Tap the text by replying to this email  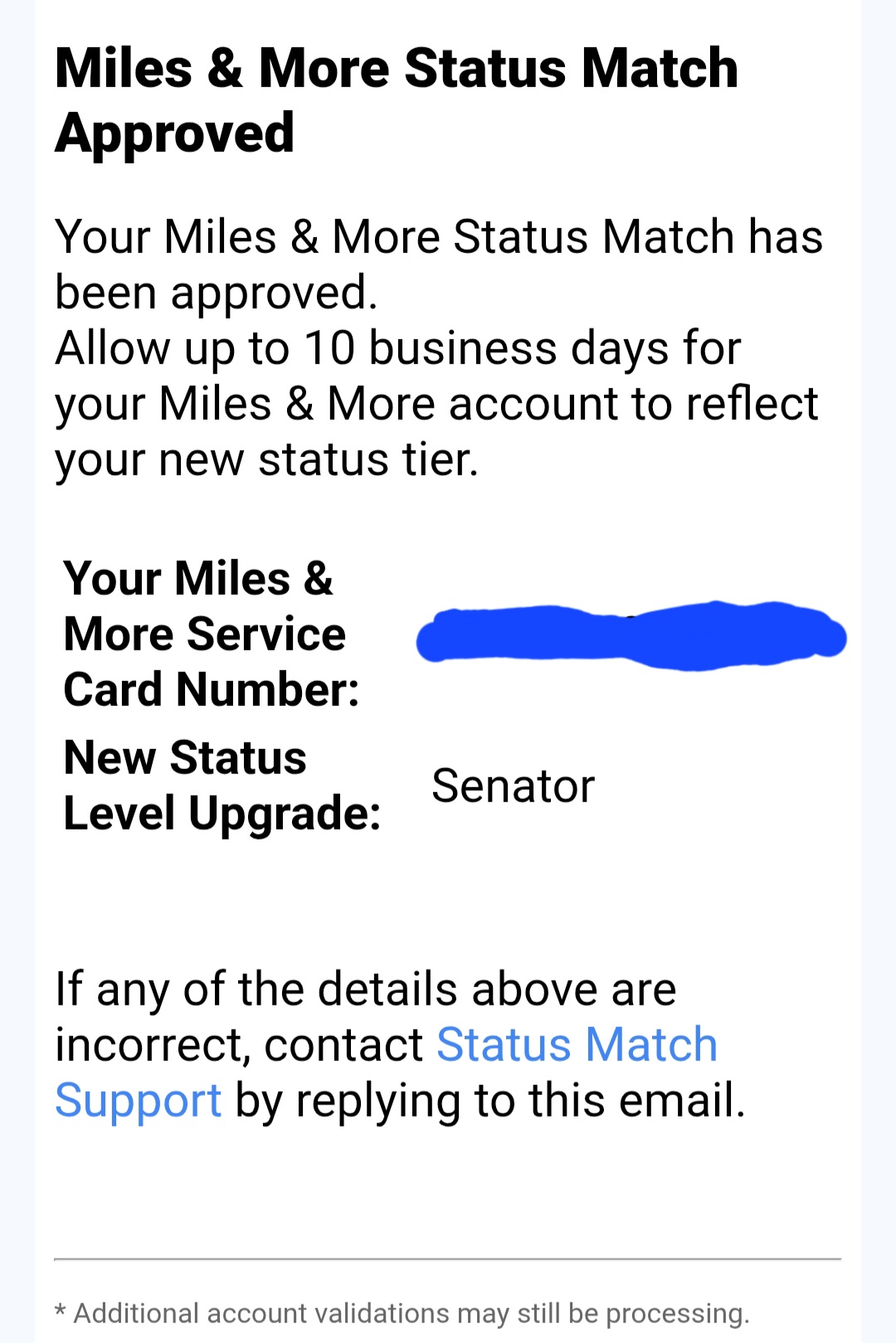click(x=489, y=1101)
